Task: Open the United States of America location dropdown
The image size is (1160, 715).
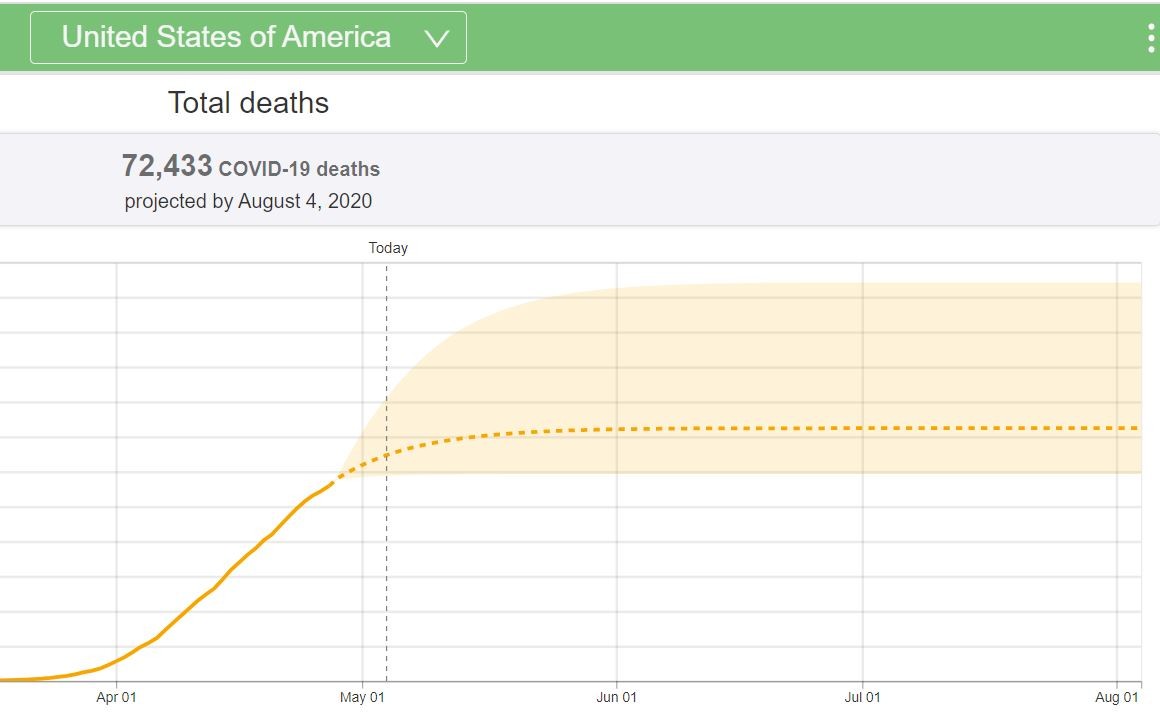Action: [x=248, y=37]
